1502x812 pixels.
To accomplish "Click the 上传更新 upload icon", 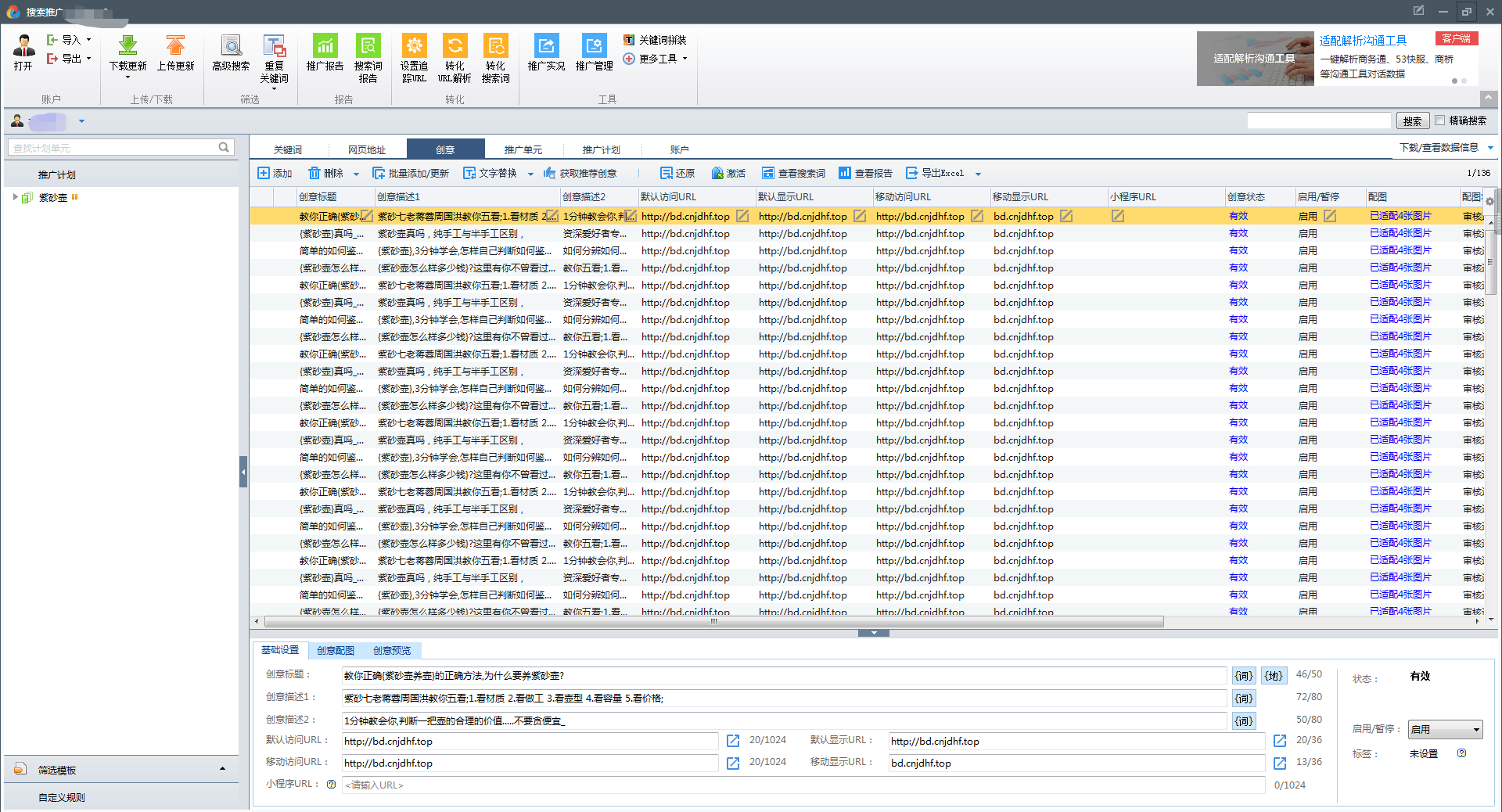I will point(175,46).
